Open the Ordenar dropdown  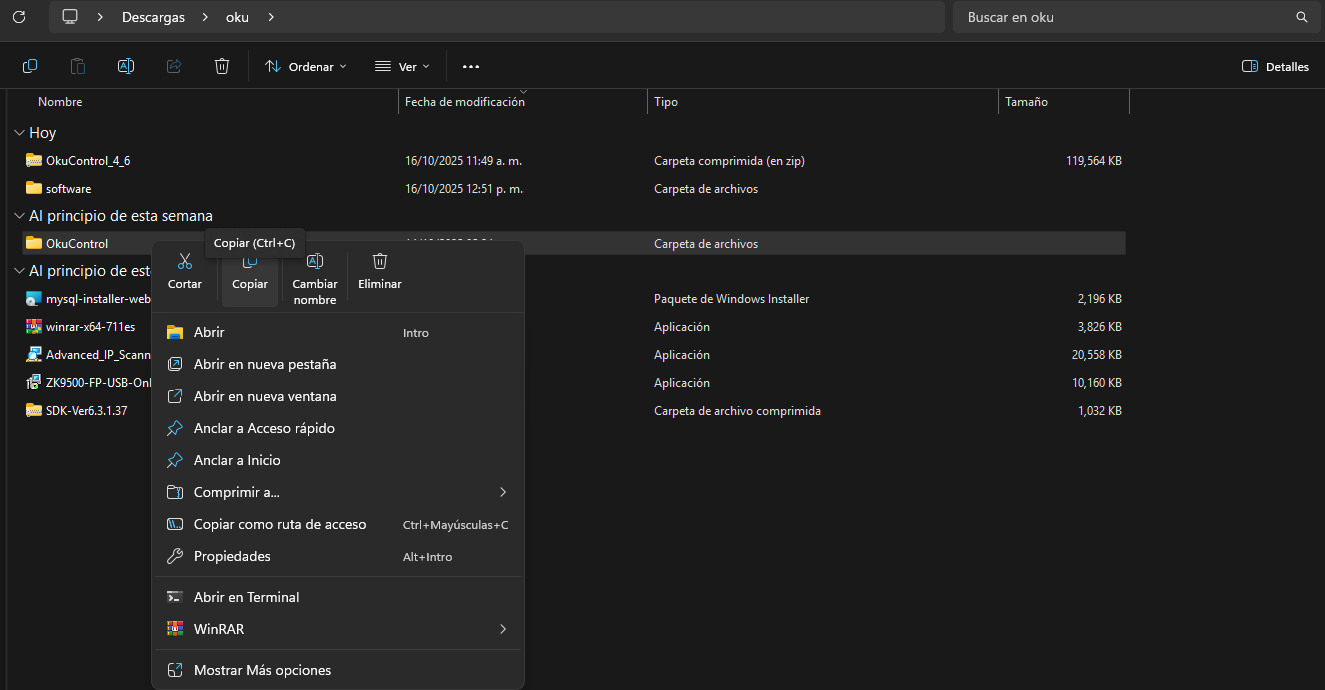tap(306, 66)
